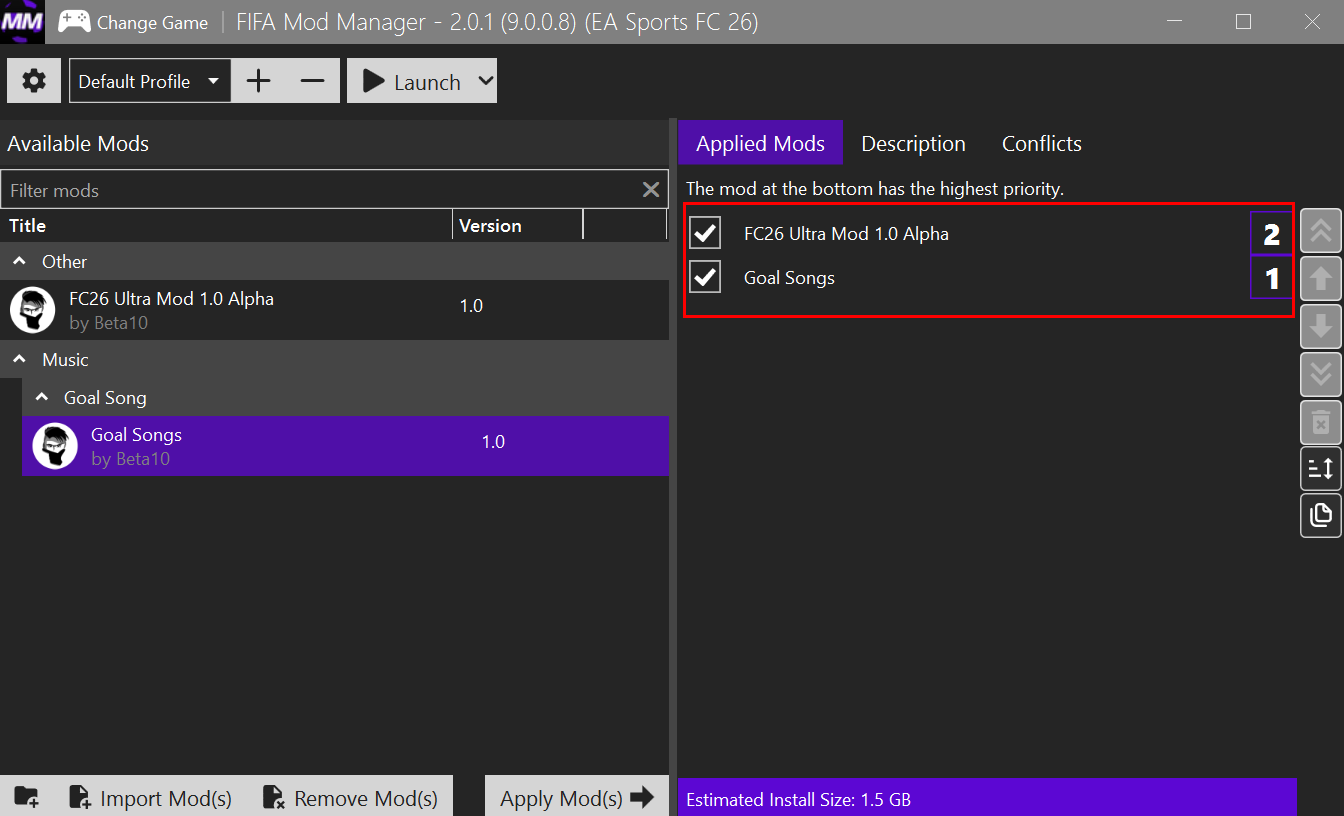1344x816 pixels.
Task: Move selected applied mod up one position
Action: coord(1320,279)
